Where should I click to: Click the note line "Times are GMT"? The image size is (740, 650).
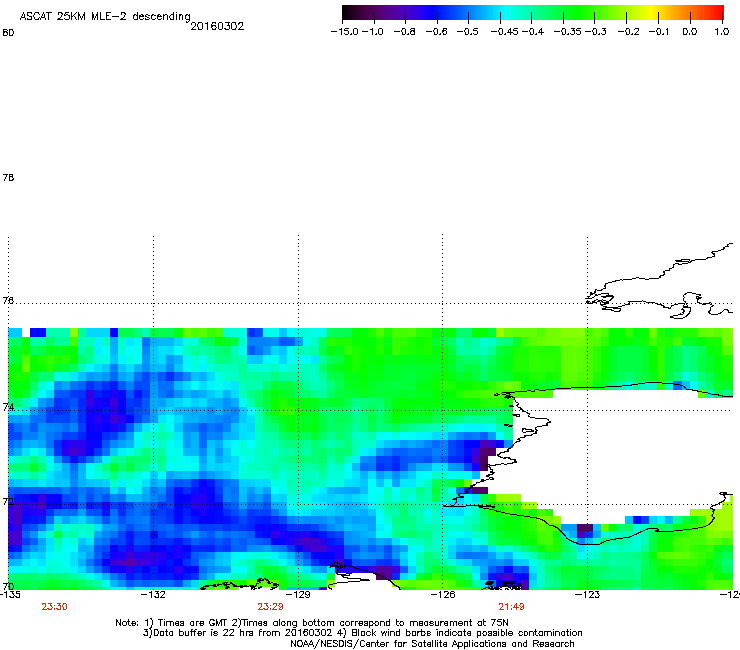(x=194, y=623)
